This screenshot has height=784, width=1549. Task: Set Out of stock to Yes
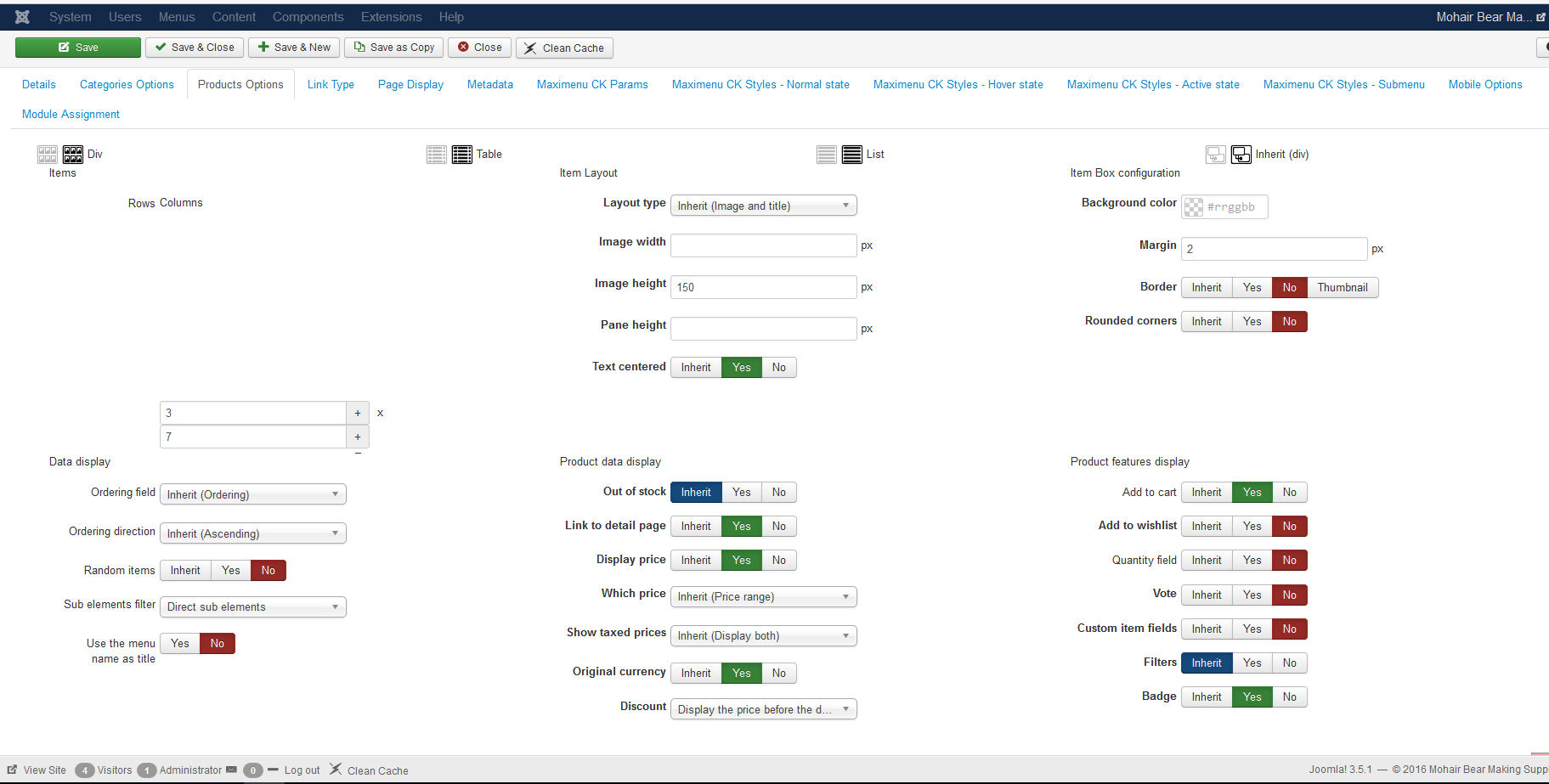pyautogui.click(x=742, y=492)
